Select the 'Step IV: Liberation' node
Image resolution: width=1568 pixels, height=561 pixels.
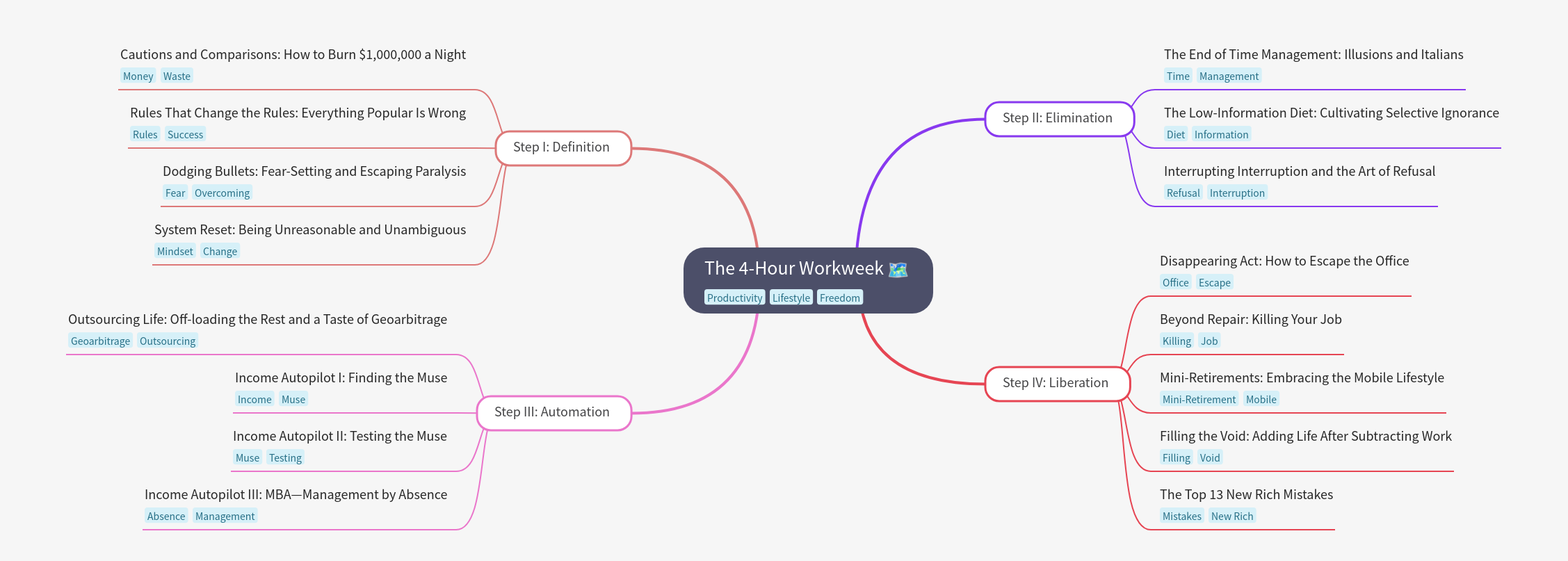pyautogui.click(x=1057, y=384)
